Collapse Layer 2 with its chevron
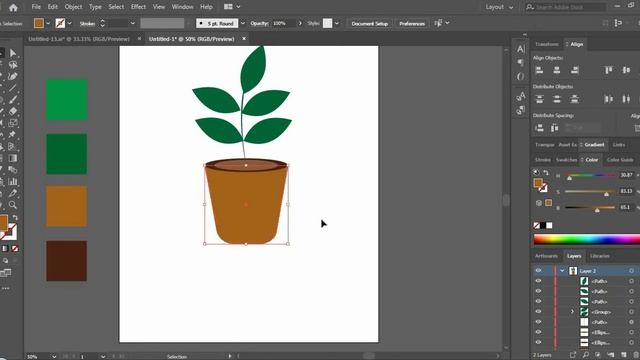 pyautogui.click(x=562, y=271)
